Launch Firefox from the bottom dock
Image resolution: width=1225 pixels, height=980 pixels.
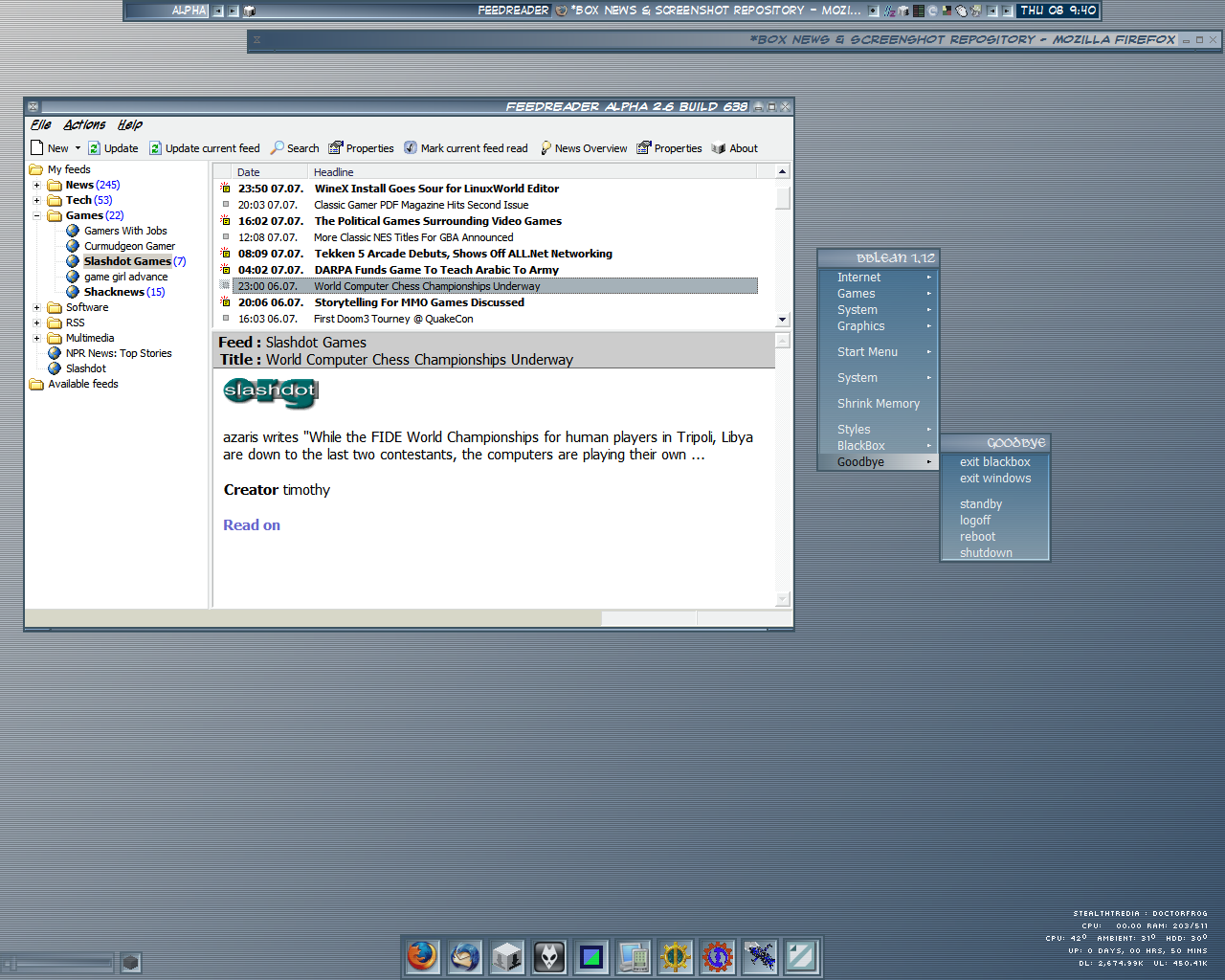pyautogui.click(x=422, y=956)
